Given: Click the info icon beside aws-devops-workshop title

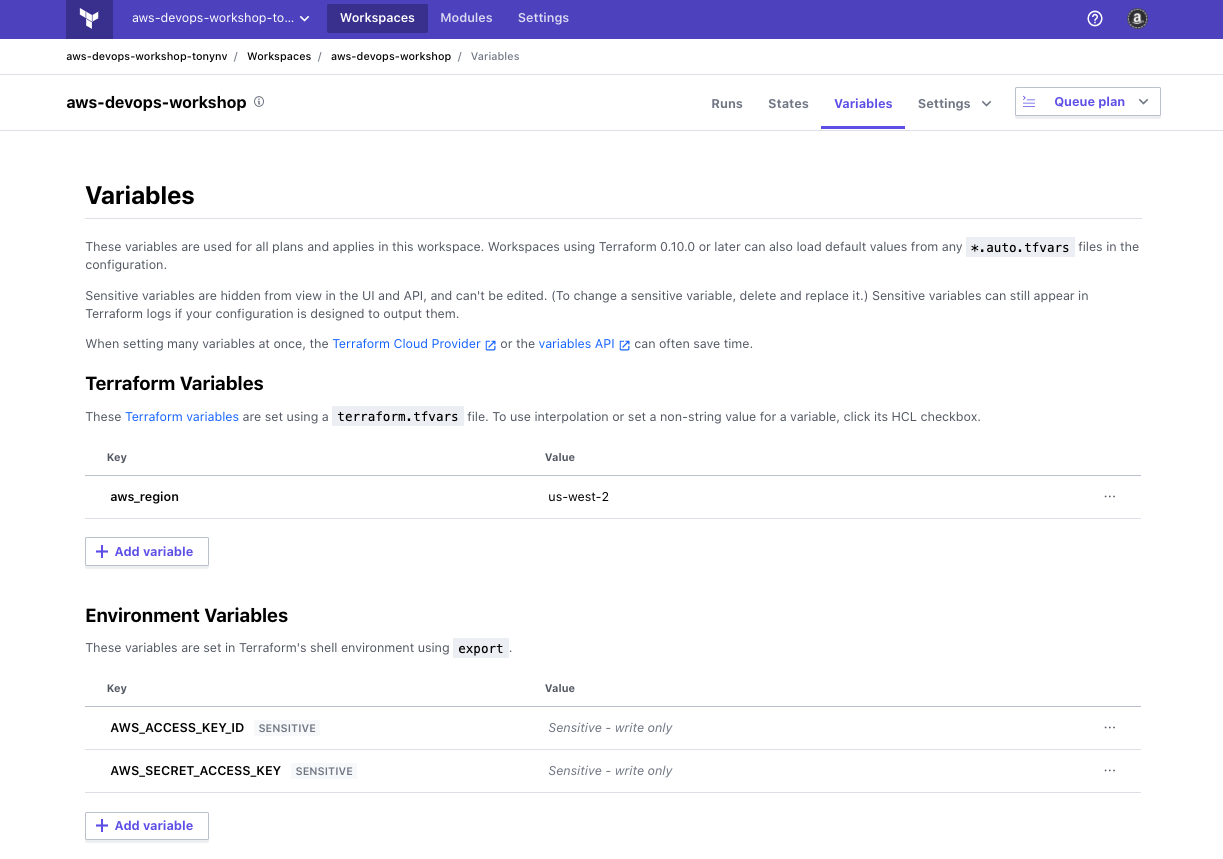Looking at the screenshot, I should 259,102.
